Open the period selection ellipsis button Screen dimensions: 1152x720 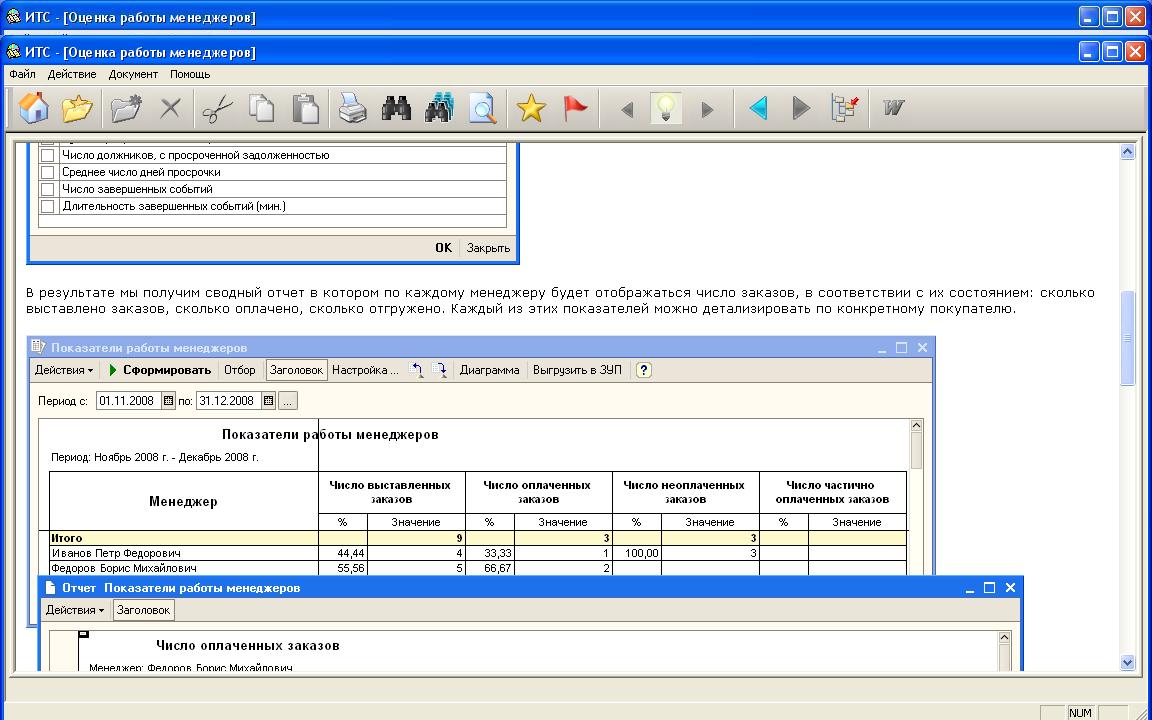(287, 401)
